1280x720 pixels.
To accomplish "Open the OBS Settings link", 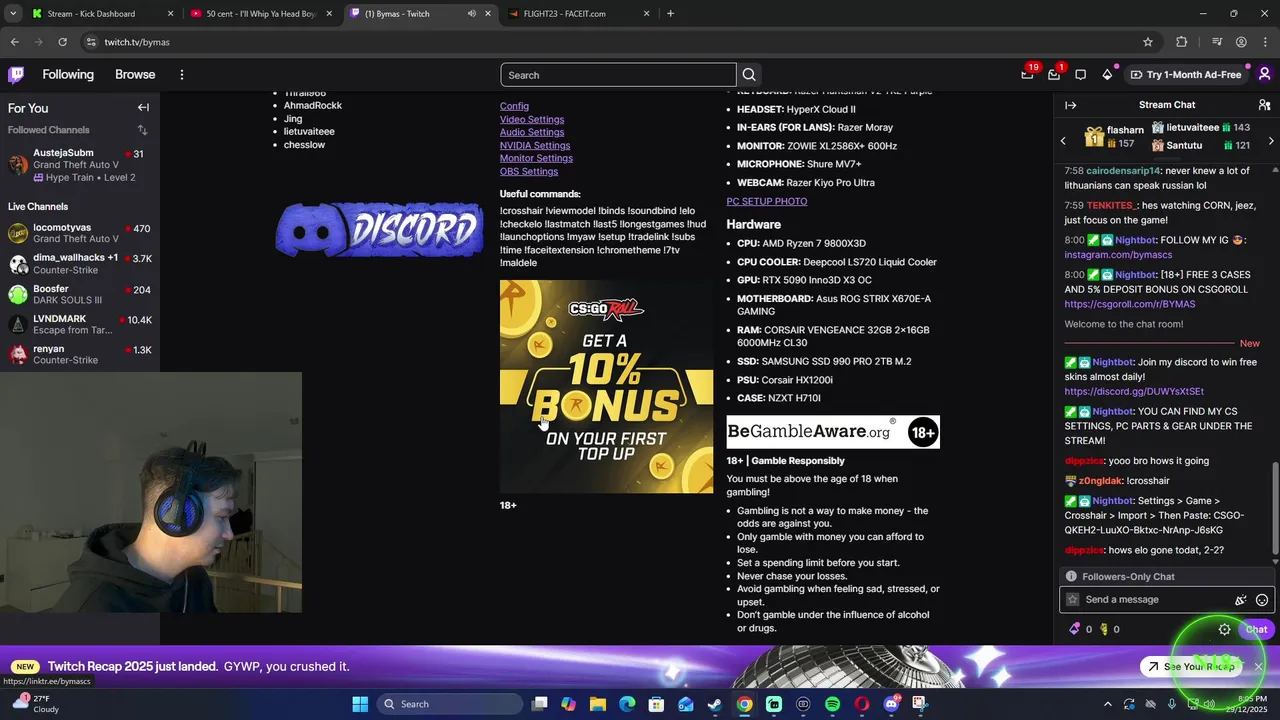I will 529,171.
